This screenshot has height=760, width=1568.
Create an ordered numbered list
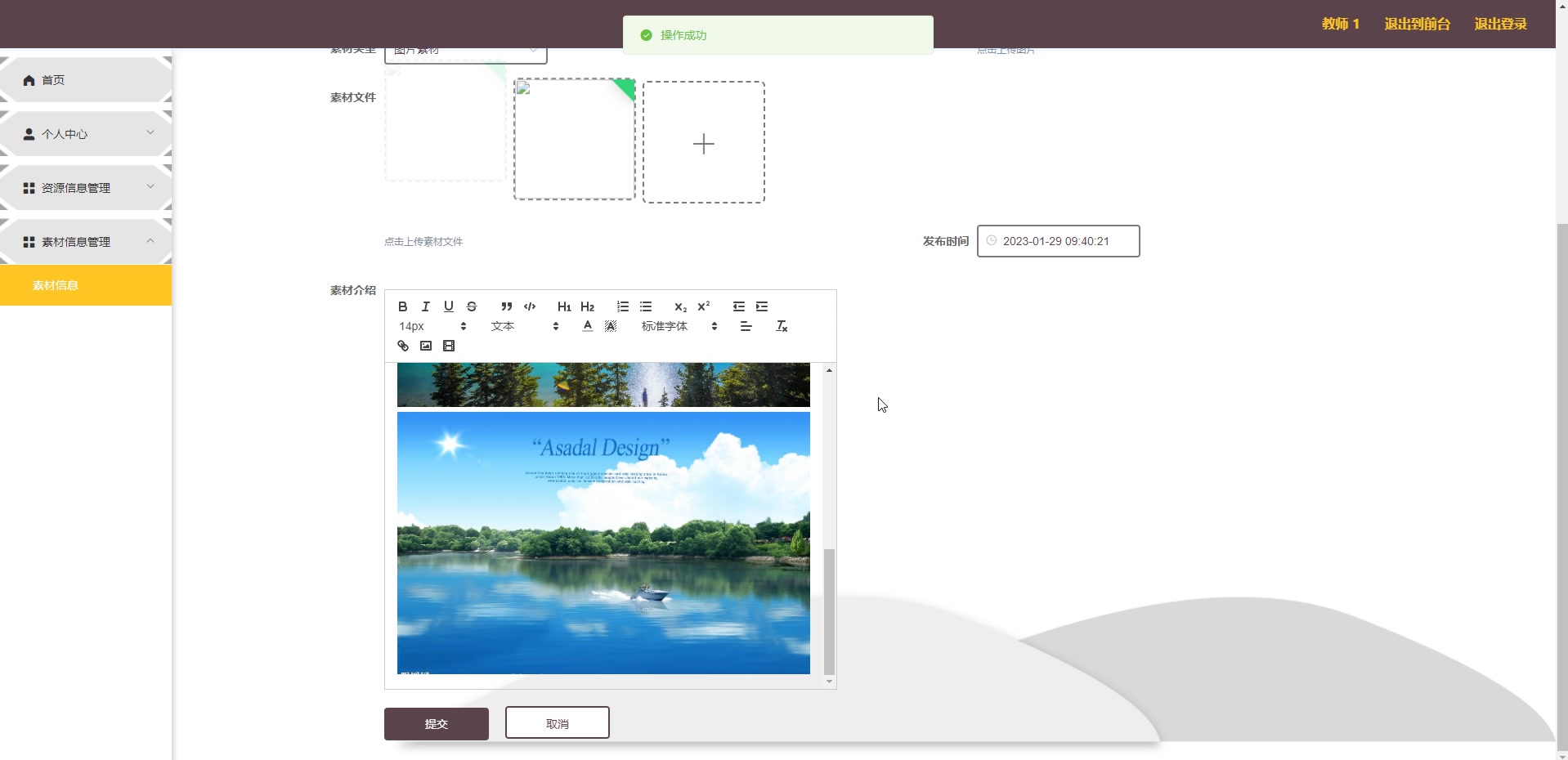pos(623,306)
